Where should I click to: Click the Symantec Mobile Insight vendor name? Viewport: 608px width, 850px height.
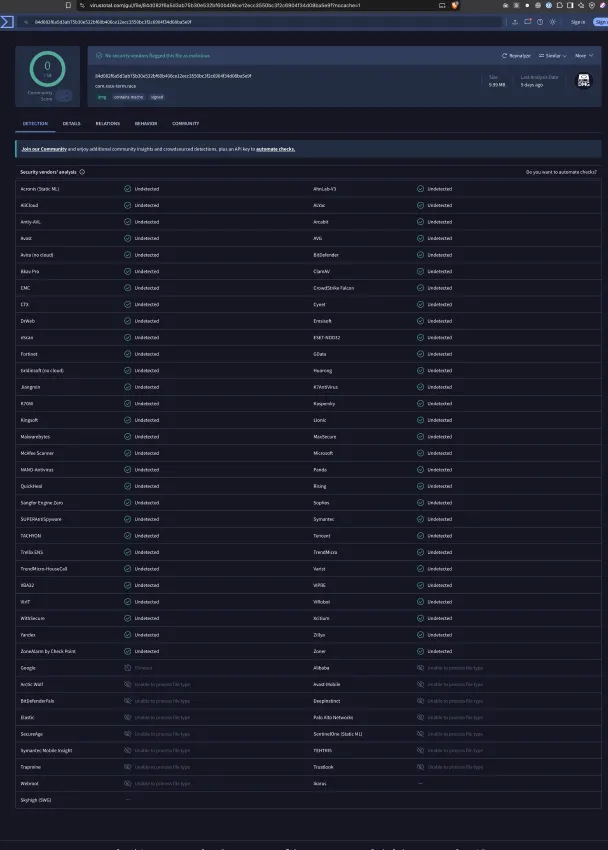pos(46,750)
